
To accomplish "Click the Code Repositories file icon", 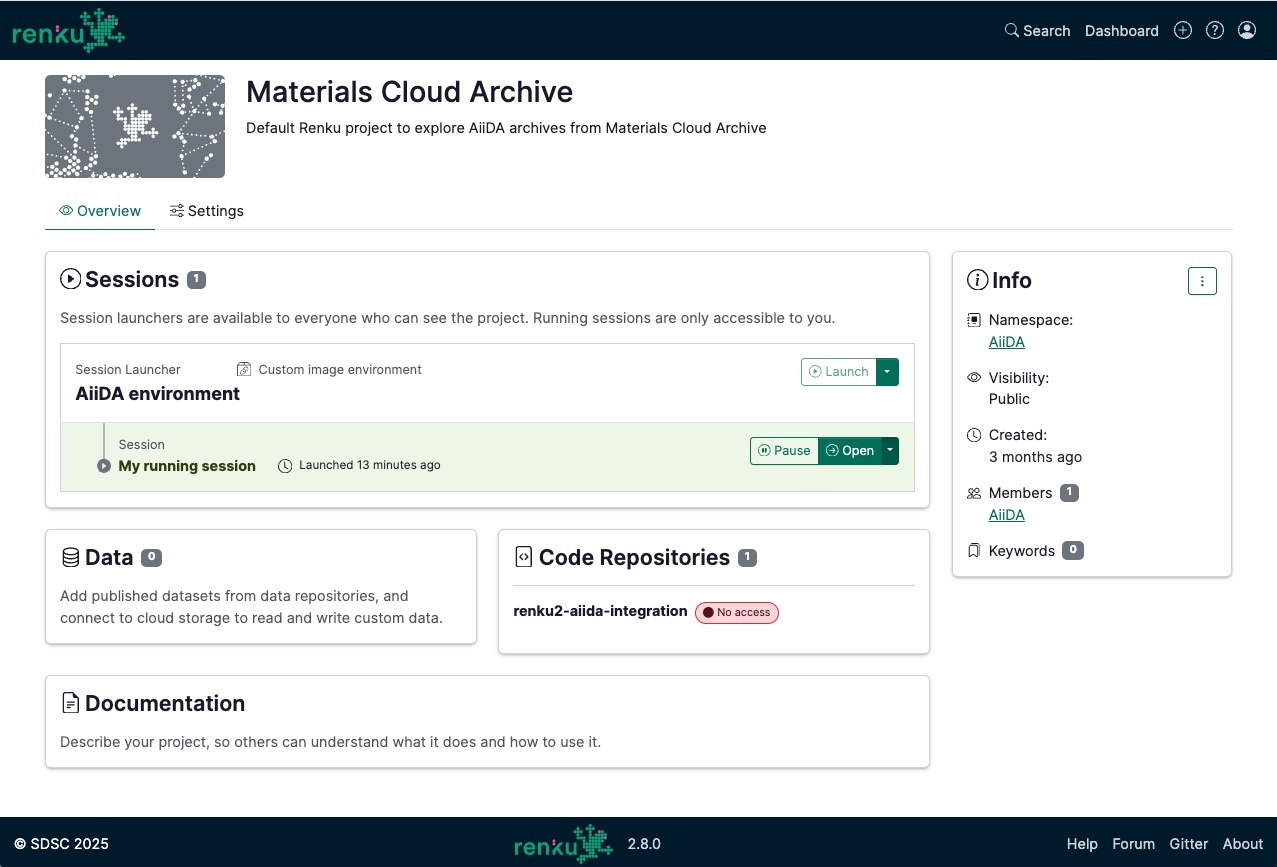I will pos(523,557).
